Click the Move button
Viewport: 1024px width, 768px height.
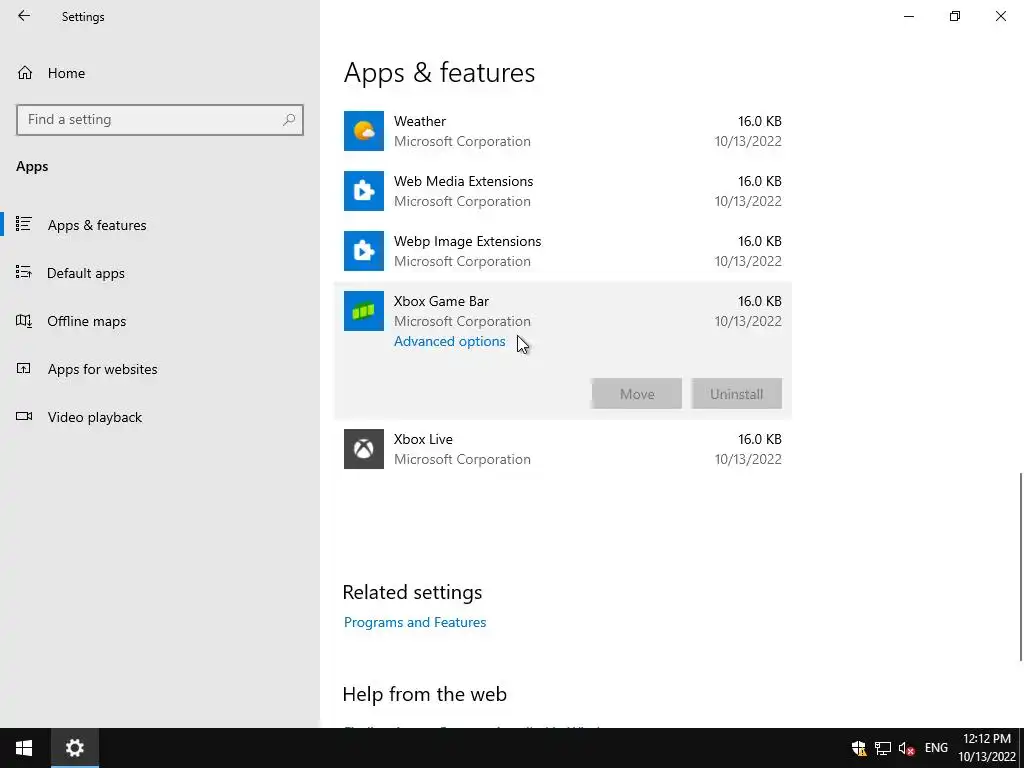click(x=637, y=394)
